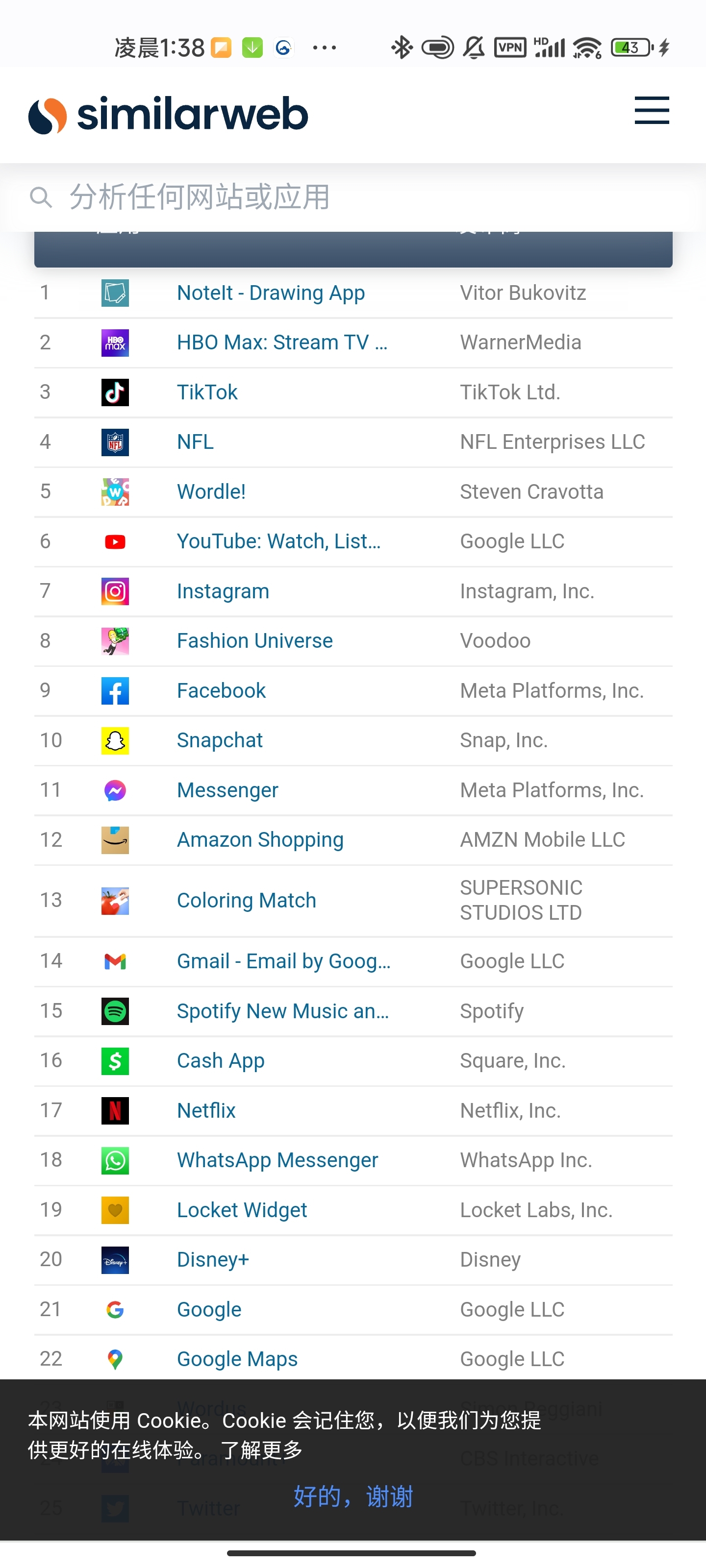Accept cookies with 好的，谢谢 button
This screenshot has width=706, height=1568.
pos(353,1496)
